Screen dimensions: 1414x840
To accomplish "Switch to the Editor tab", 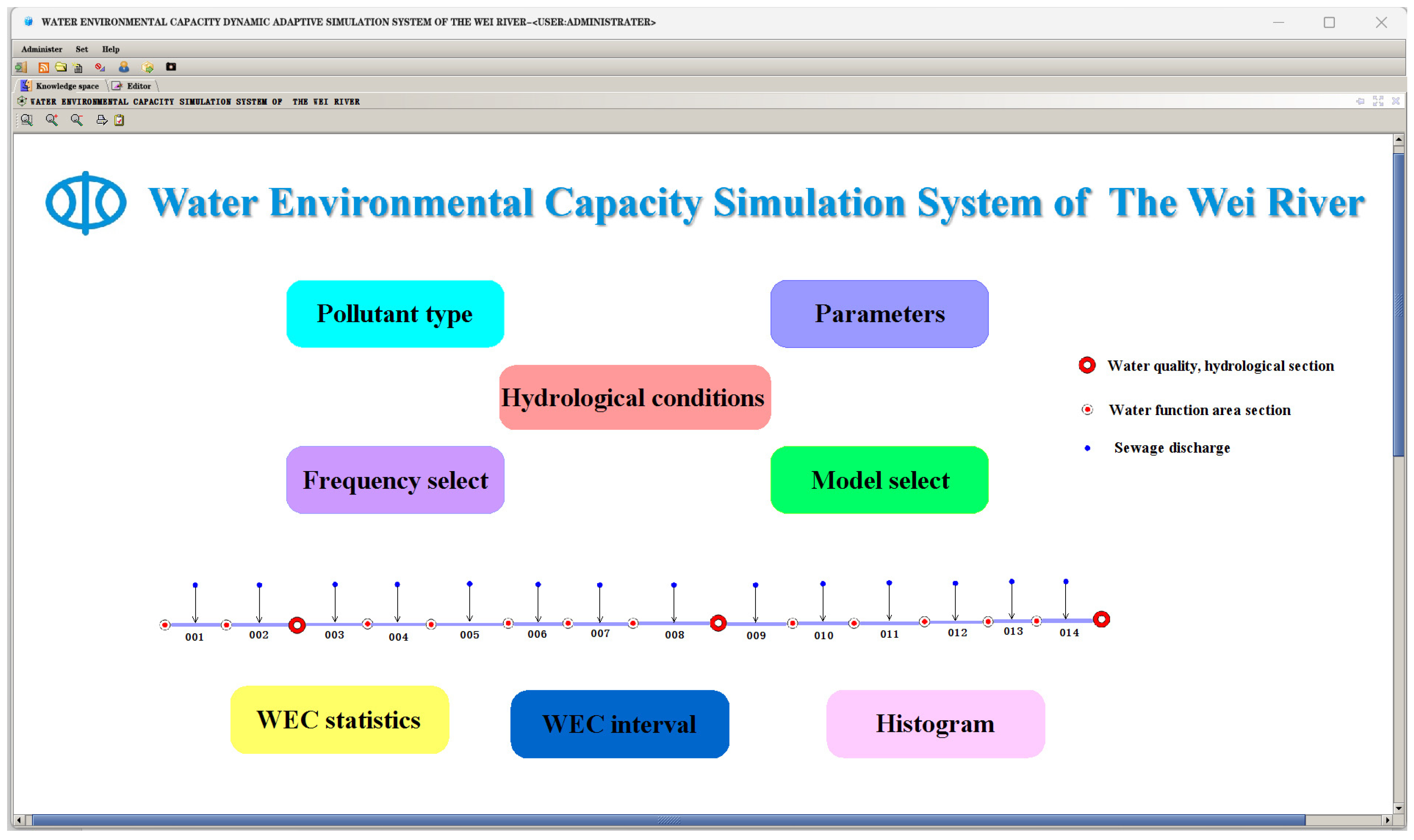I will pos(135,86).
